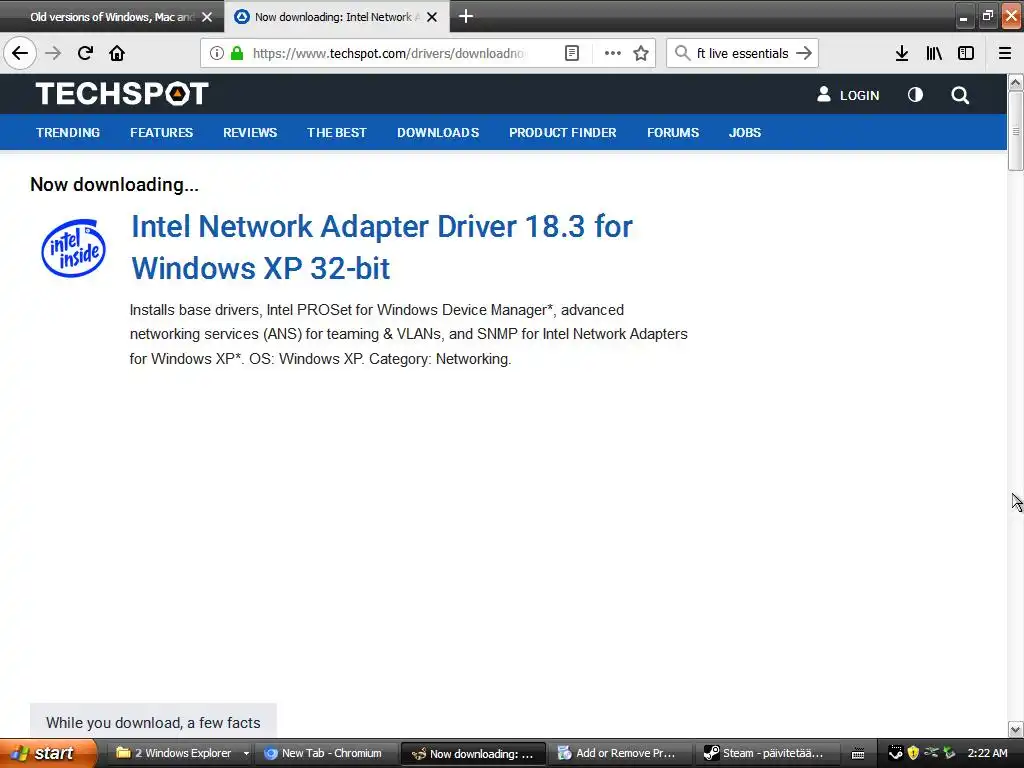Switch to Old versions of Windows tab
This screenshot has height=768, width=1024.
point(112,17)
